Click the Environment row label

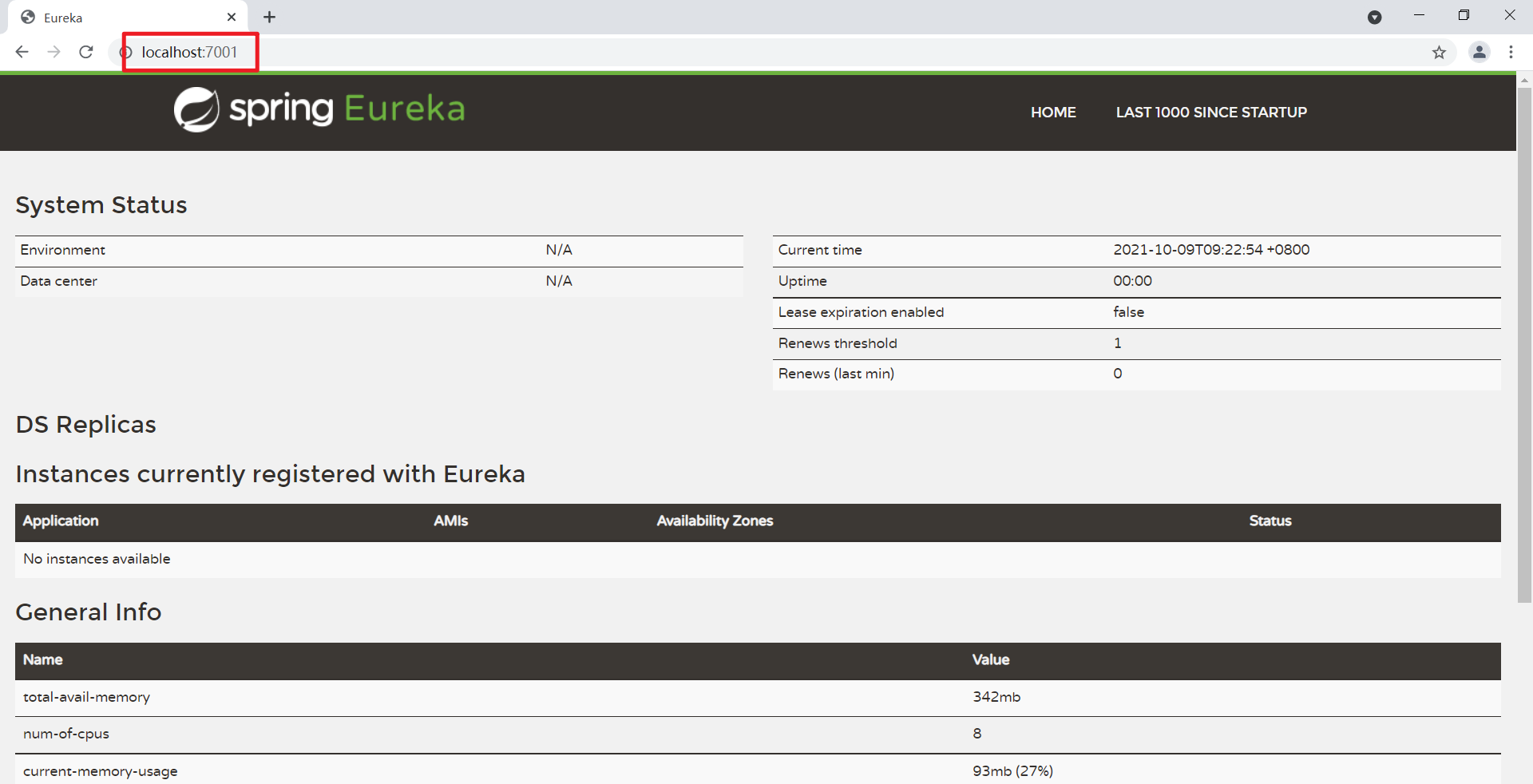coord(62,250)
